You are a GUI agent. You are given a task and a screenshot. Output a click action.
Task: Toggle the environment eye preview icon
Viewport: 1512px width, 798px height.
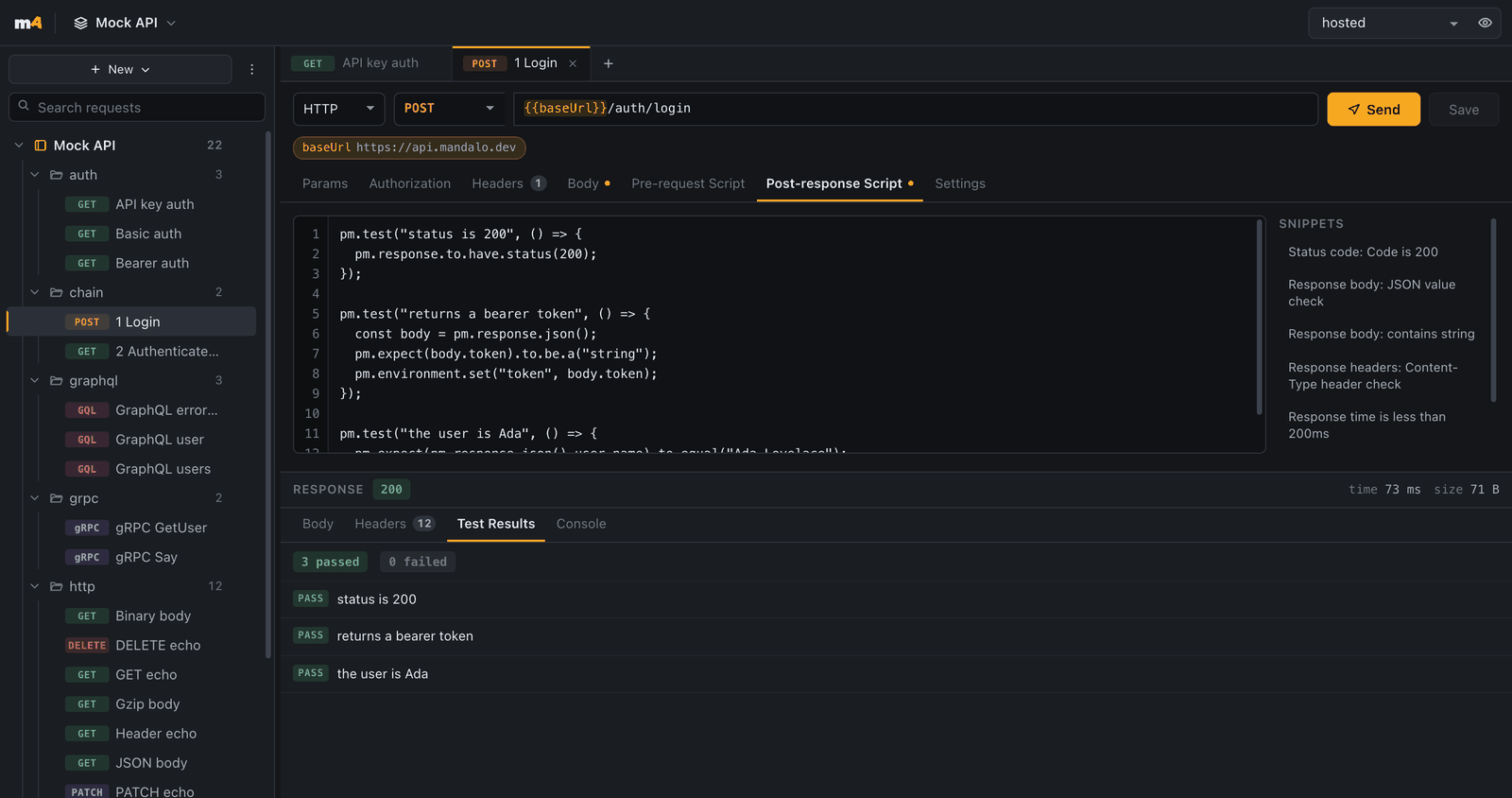point(1485,23)
